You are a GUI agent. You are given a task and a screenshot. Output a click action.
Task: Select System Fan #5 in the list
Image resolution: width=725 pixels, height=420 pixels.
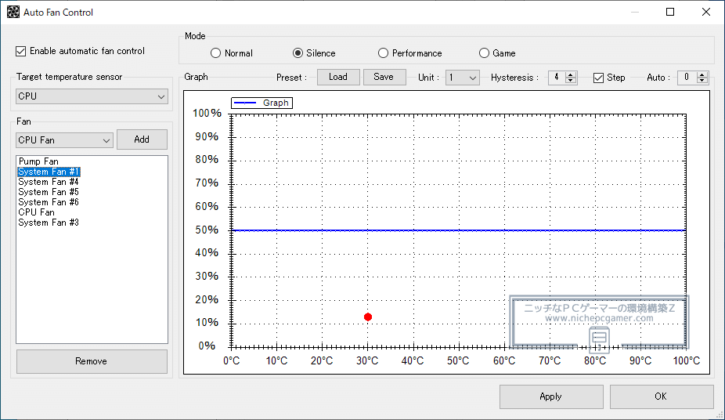pyautogui.click(x=48, y=192)
